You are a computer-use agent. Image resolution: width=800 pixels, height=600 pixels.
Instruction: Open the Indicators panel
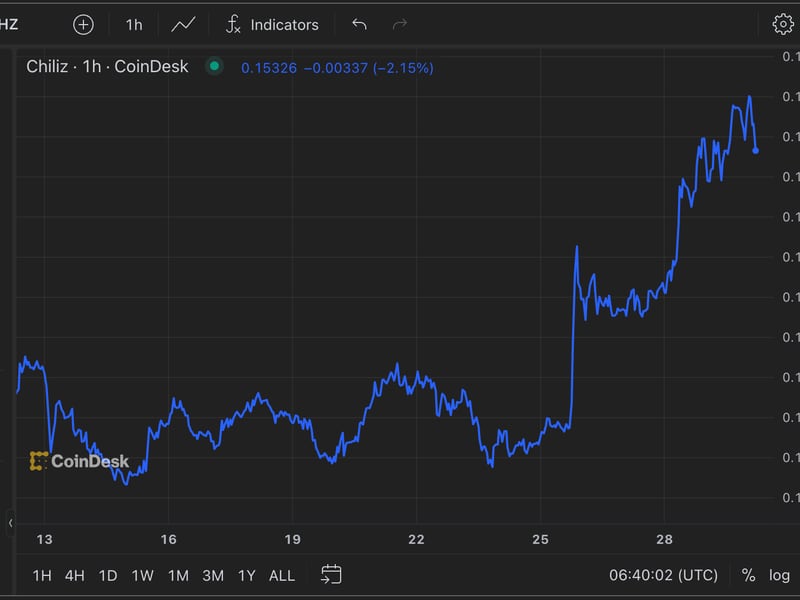(x=272, y=24)
